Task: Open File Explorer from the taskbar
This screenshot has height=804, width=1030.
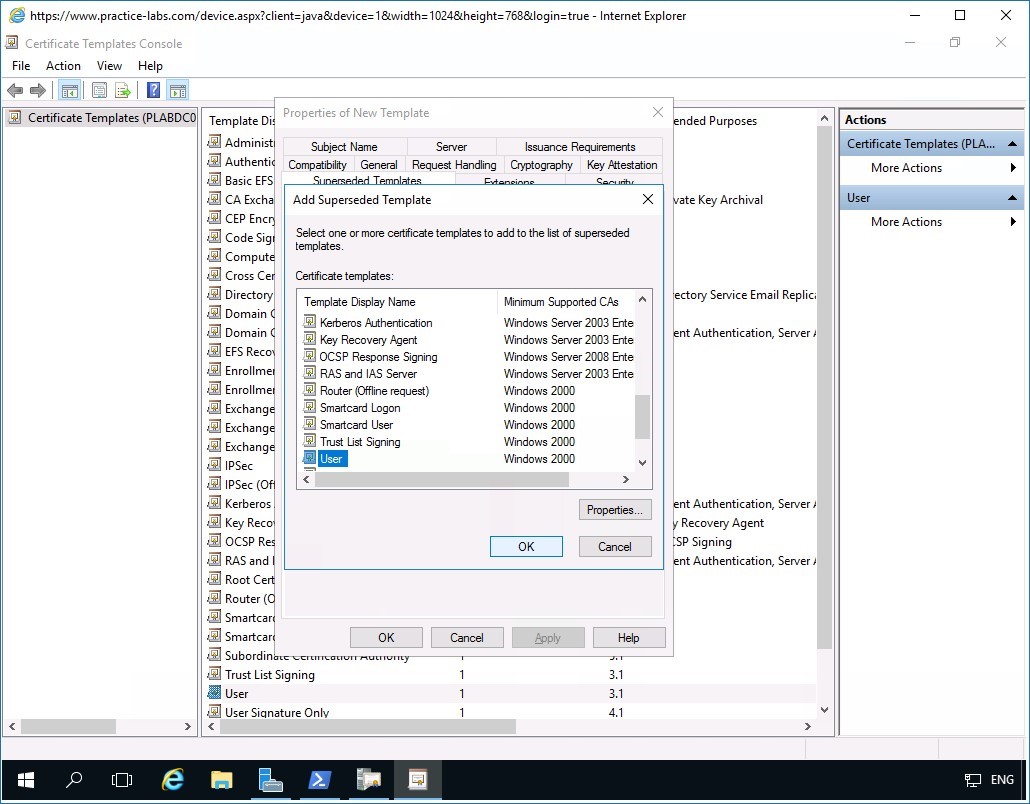Action: [x=221, y=780]
